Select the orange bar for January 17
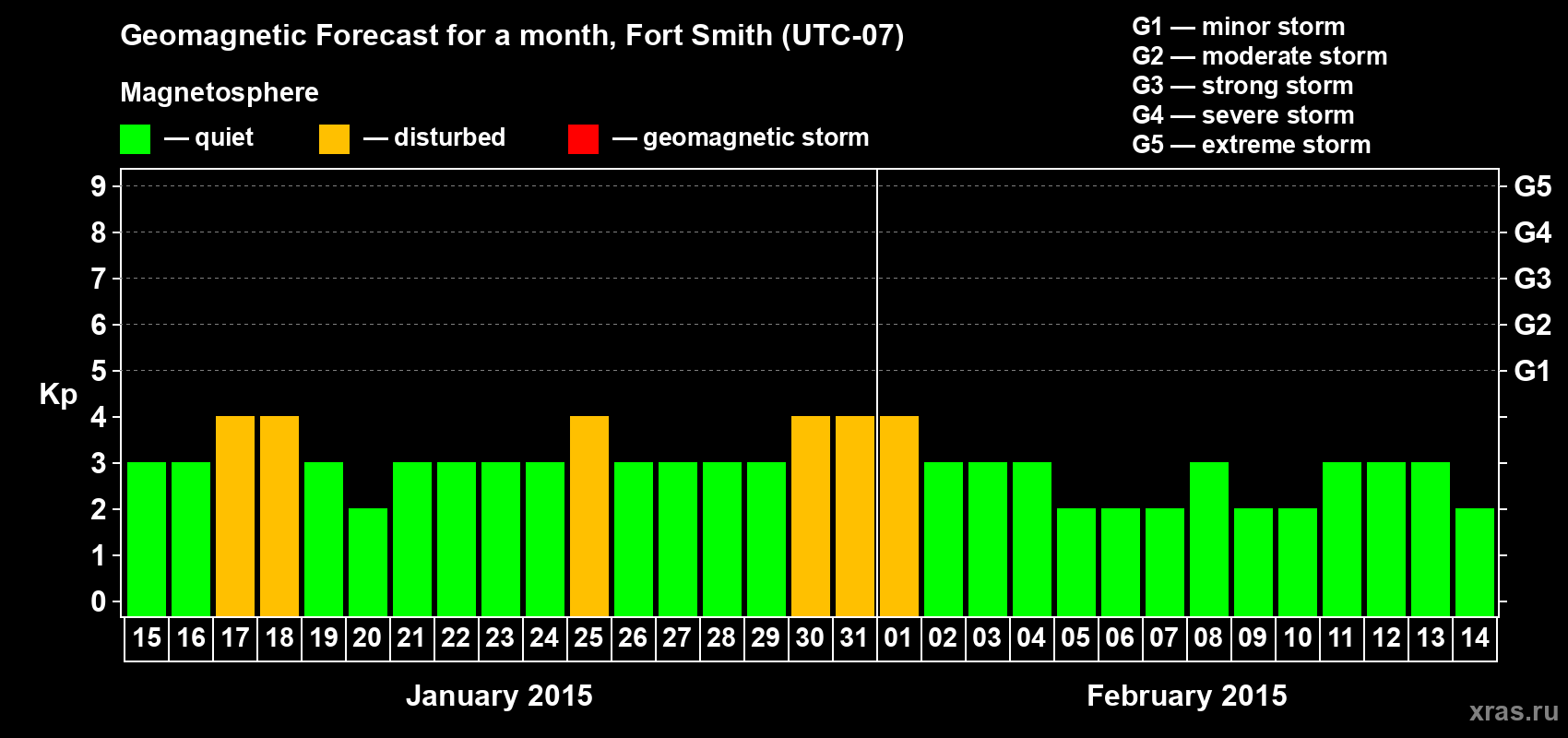The width and height of the screenshot is (1568, 738). coord(235,516)
